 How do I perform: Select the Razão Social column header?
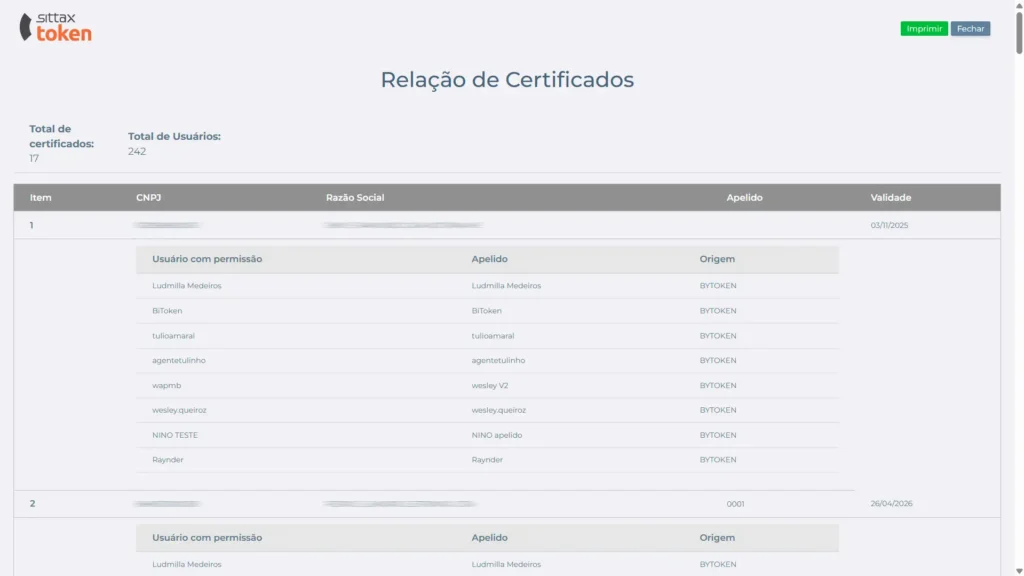coord(355,197)
